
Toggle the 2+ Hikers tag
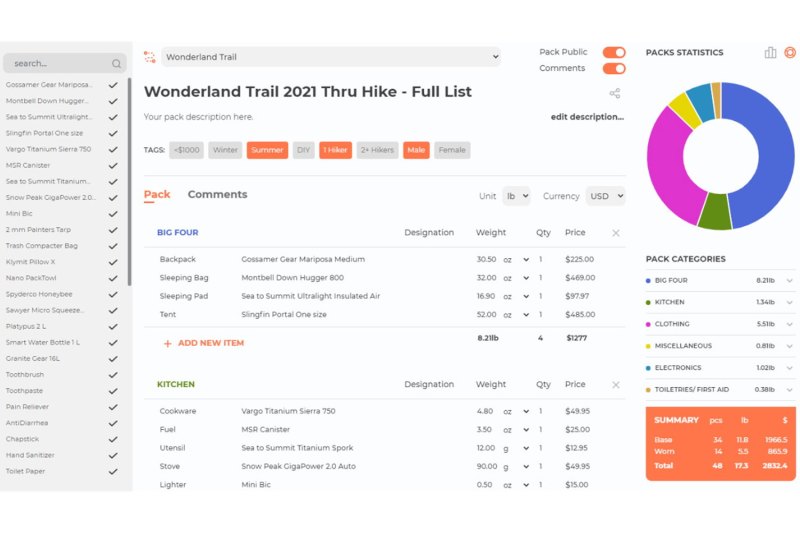coord(377,150)
